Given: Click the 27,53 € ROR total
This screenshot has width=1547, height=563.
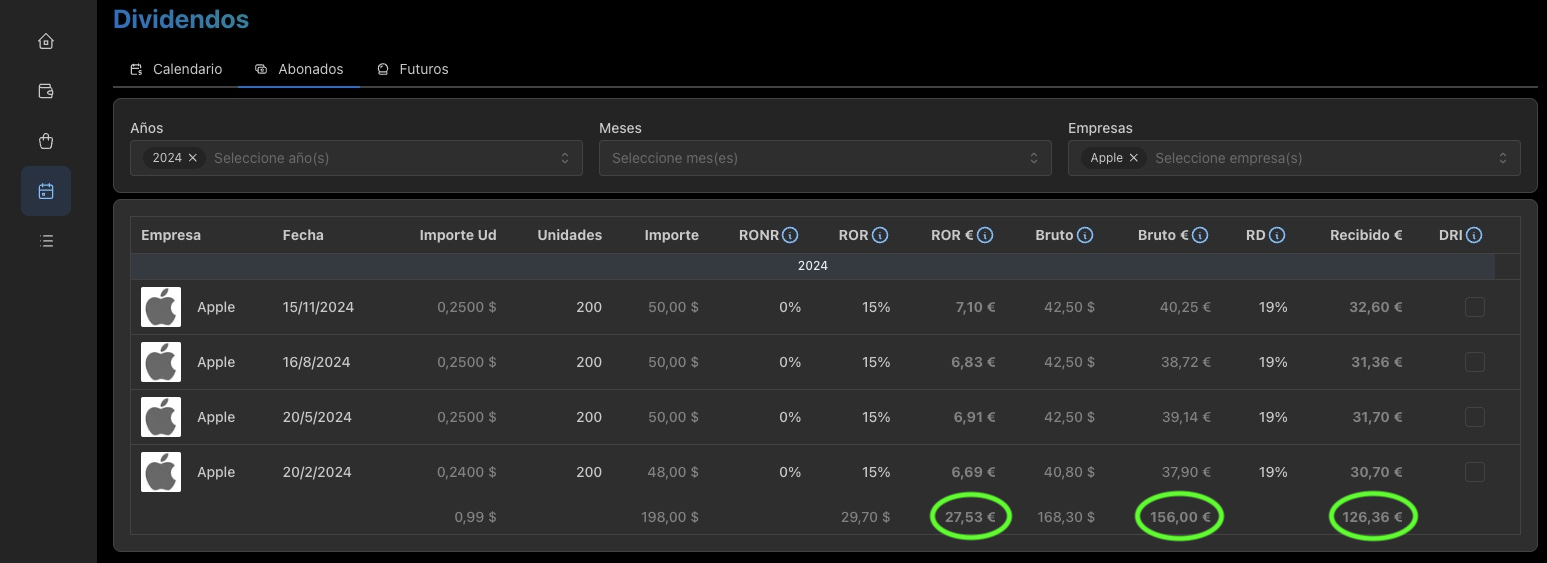Looking at the screenshot, I should pos(970,517).
